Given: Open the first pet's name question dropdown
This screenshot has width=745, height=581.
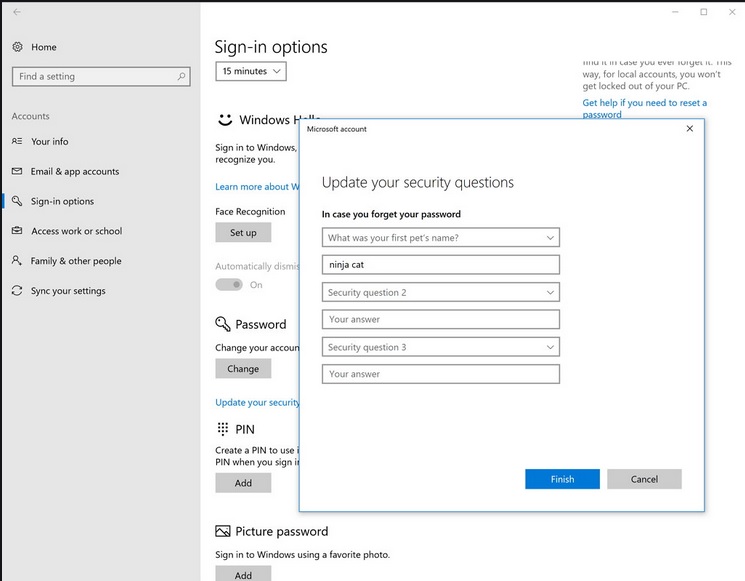Looking at the screenshot, I should pos(440,238).
